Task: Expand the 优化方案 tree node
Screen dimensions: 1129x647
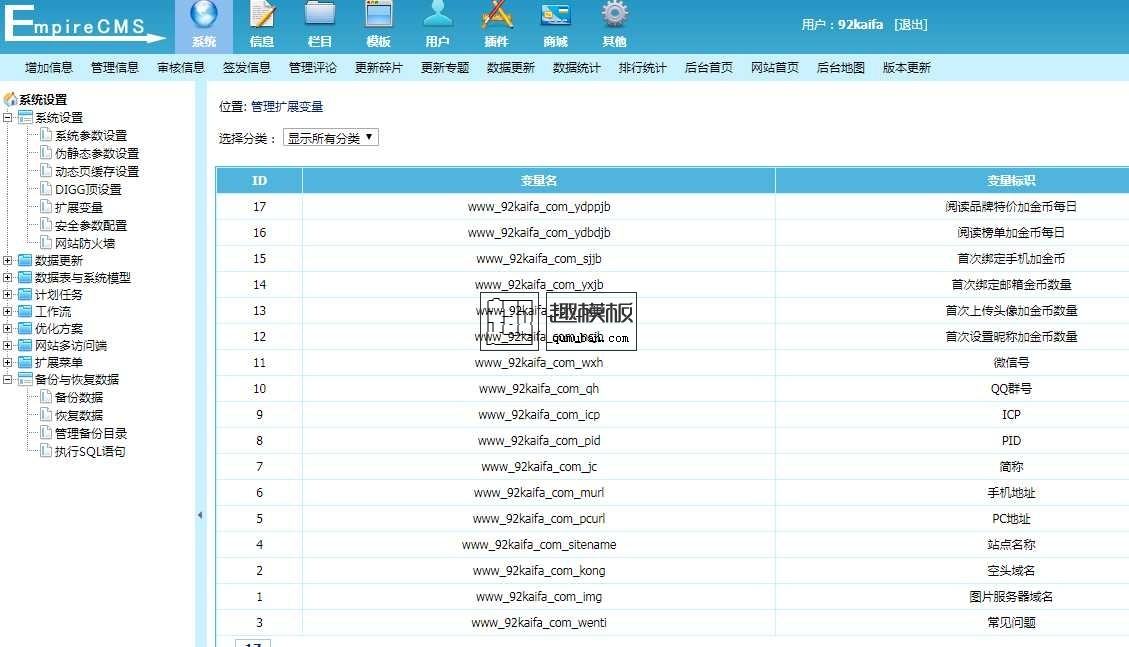Action: pyautogui.click(x=7, y=328)
